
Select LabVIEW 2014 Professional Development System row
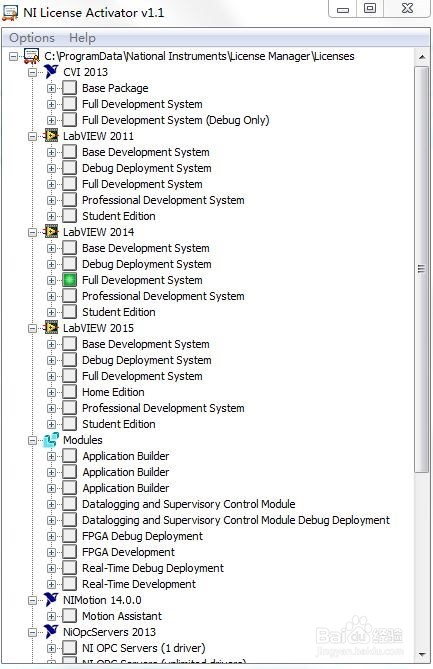pos(163,296)
